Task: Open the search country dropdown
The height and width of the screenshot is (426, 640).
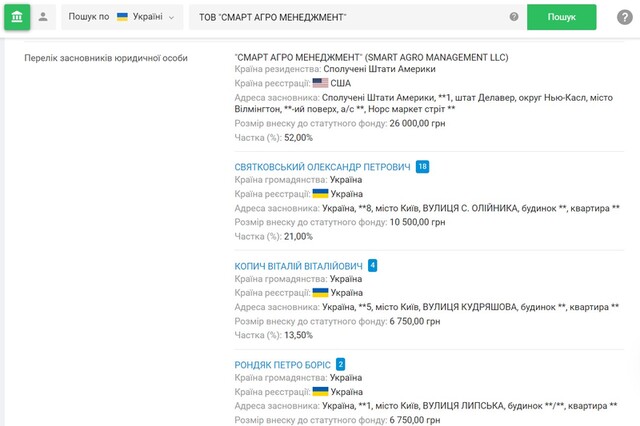Action: [x=122, y=17]
